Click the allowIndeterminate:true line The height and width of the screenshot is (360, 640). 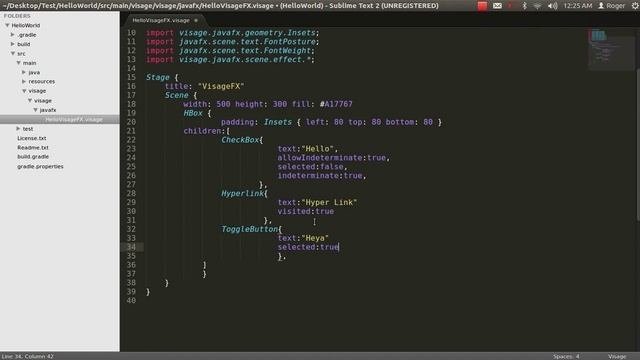(333, 158)
